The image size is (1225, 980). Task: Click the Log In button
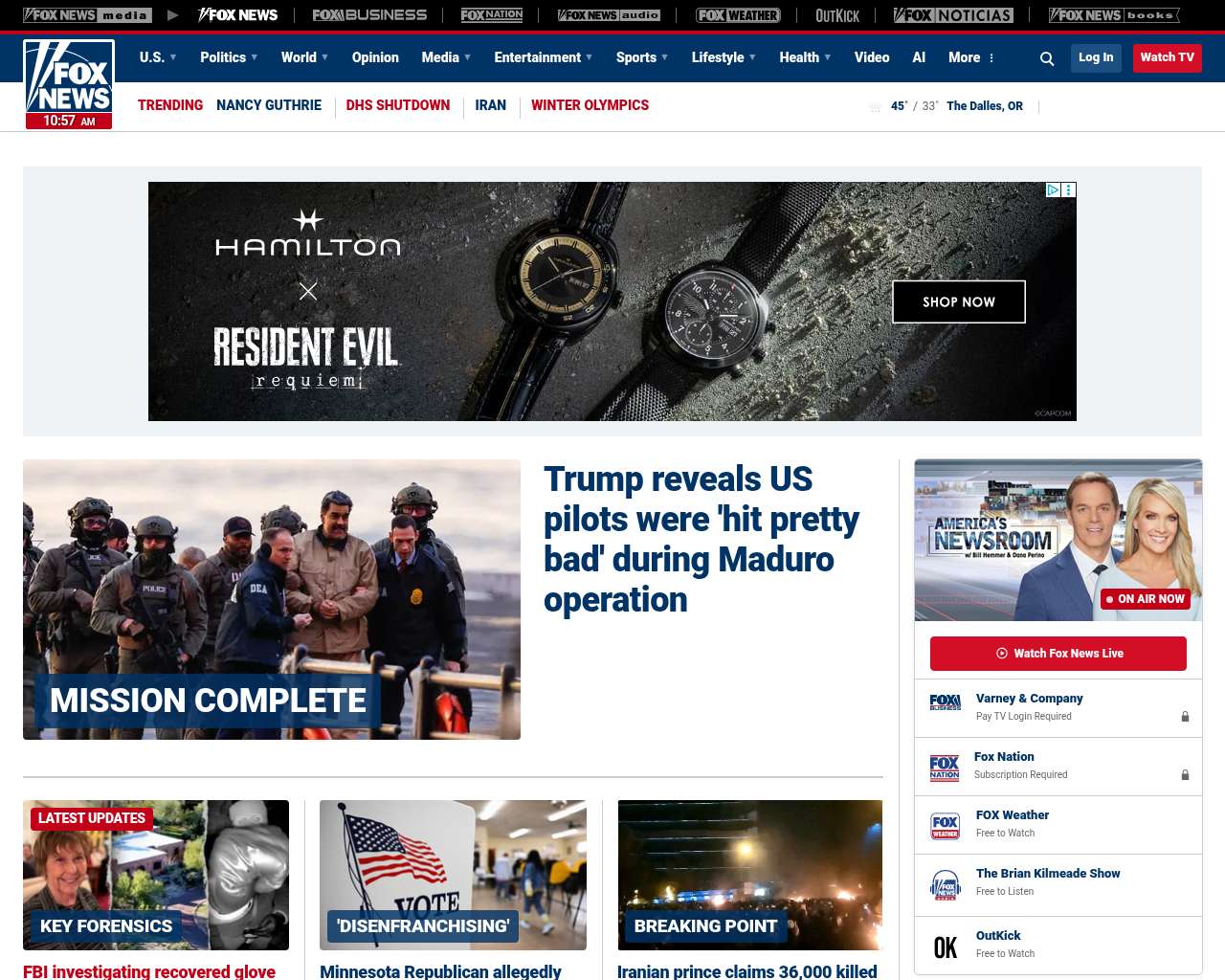coord(1096,57)
